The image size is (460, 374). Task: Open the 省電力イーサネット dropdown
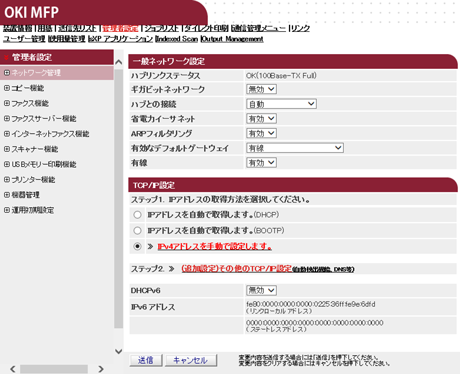261,119
